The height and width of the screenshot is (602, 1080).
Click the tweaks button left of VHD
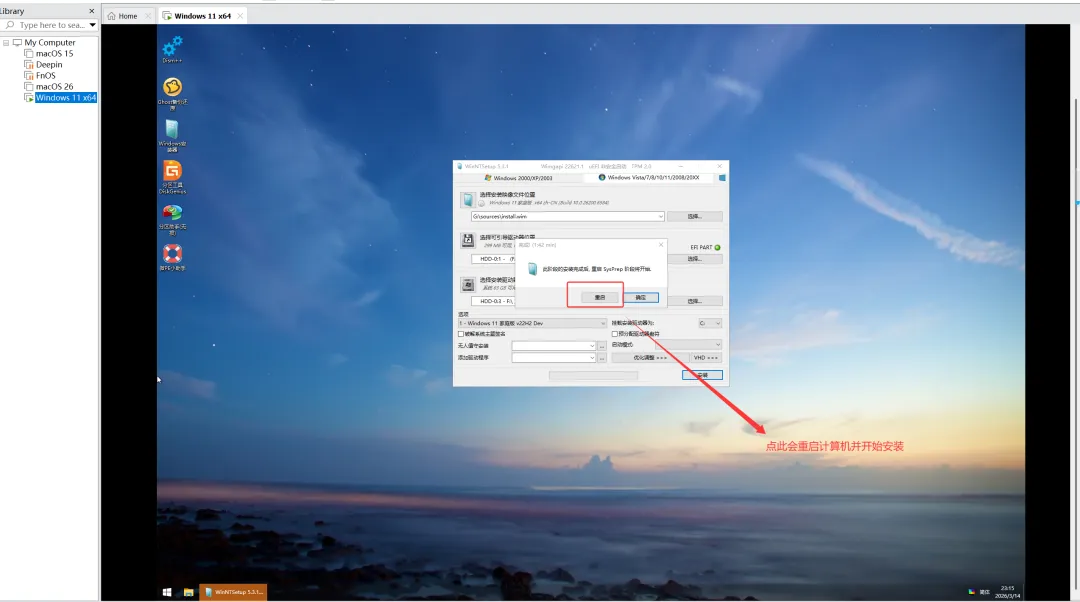pos(650,357)
